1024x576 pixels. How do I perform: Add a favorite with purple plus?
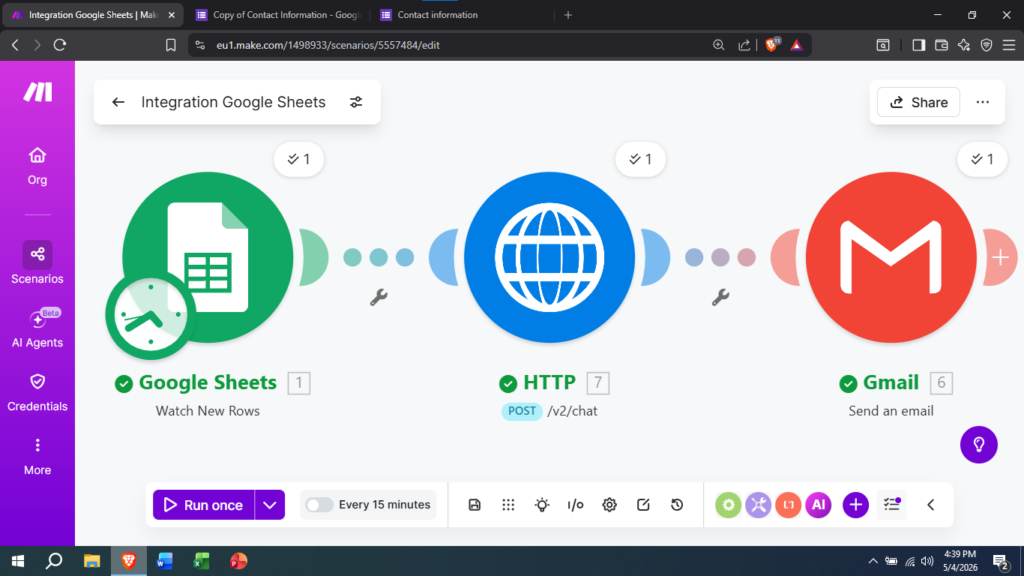coord(856,505)
